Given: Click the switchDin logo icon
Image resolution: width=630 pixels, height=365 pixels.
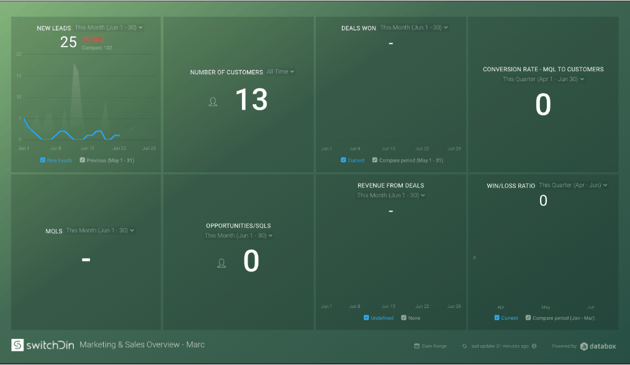Looking at the screenshot, I should click(x=17, y=345).
